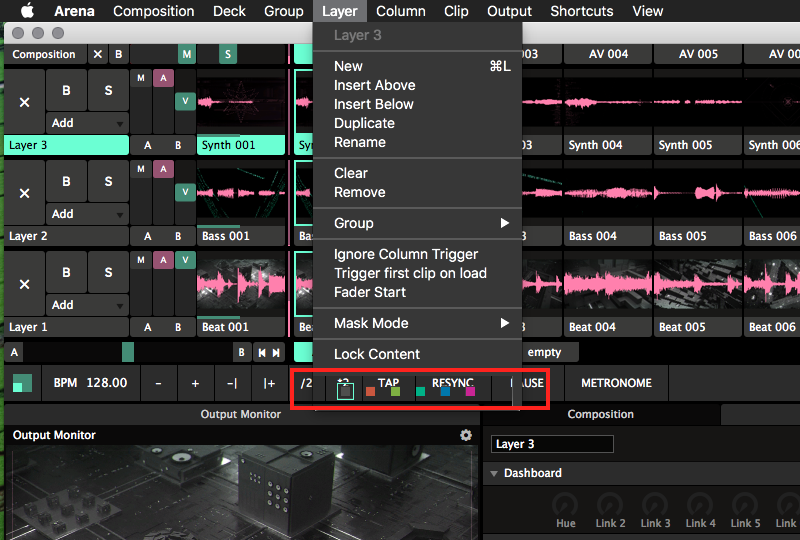This screenshot has width=800, height=540.
Task: Open the Apple menu
Action: click(27, 11)
